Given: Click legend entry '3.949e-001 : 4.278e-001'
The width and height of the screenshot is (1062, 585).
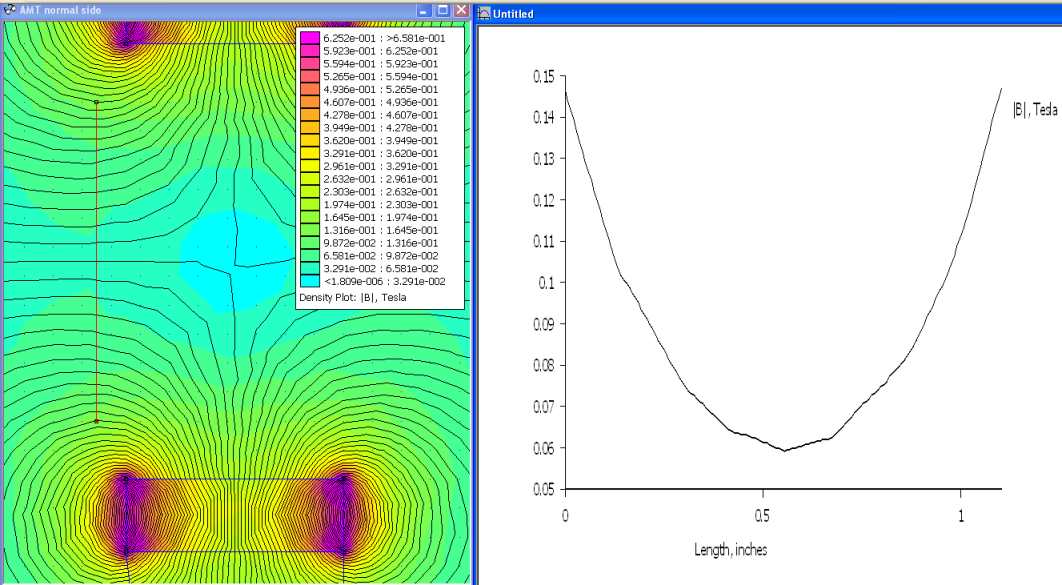Looking at the screenshot, I should click(381, 128).
